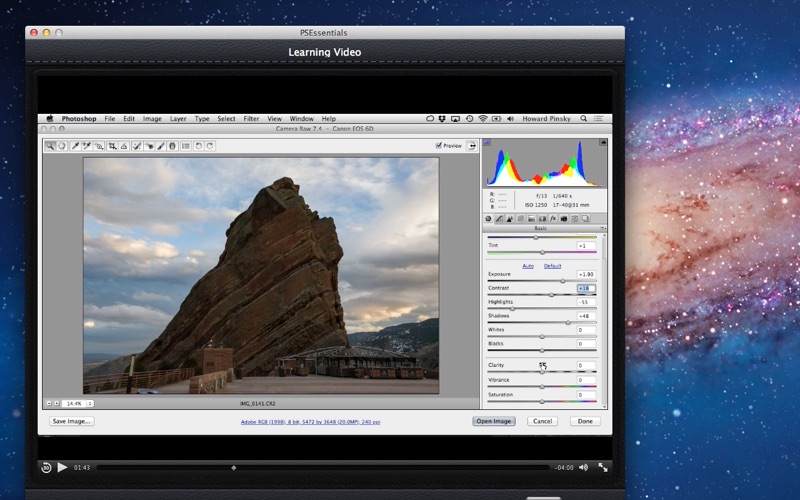Mute the video volume

[x=584, y=467]
